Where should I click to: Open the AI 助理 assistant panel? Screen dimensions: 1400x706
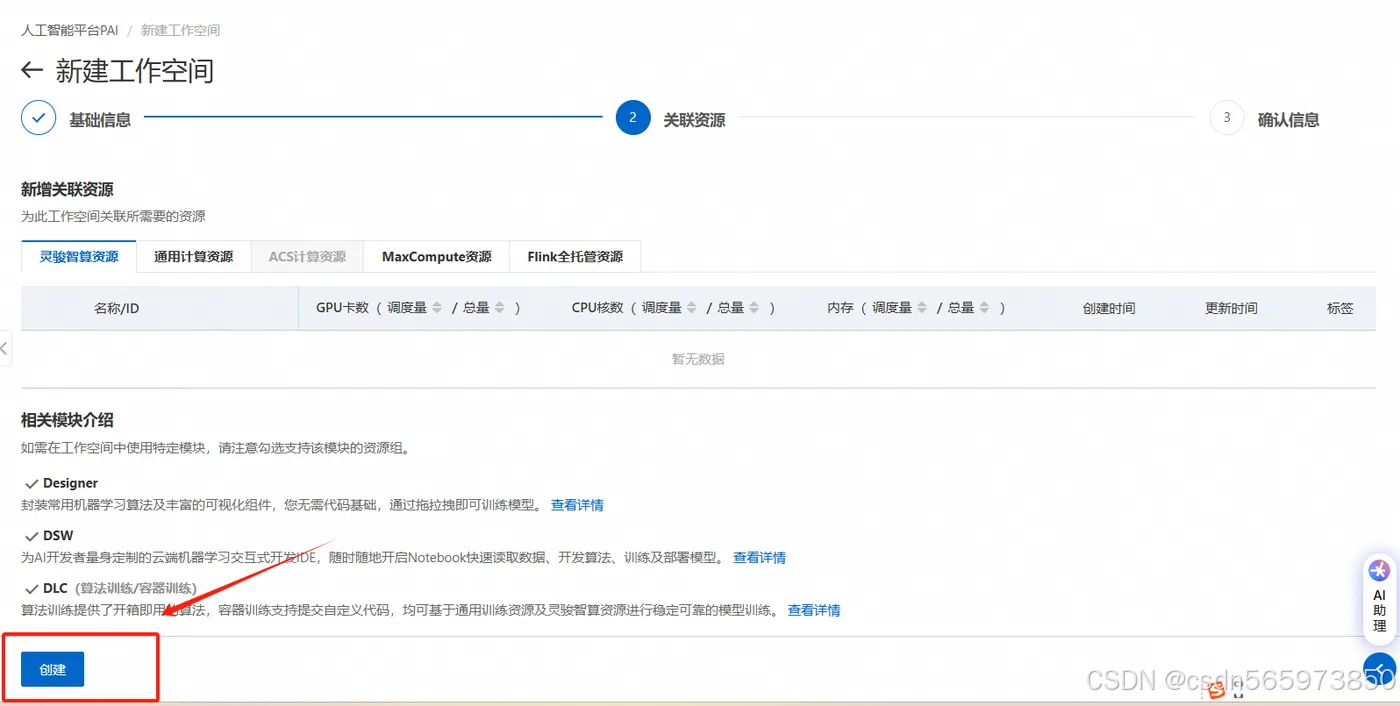pyautogui.click(x=1379, y=597)
